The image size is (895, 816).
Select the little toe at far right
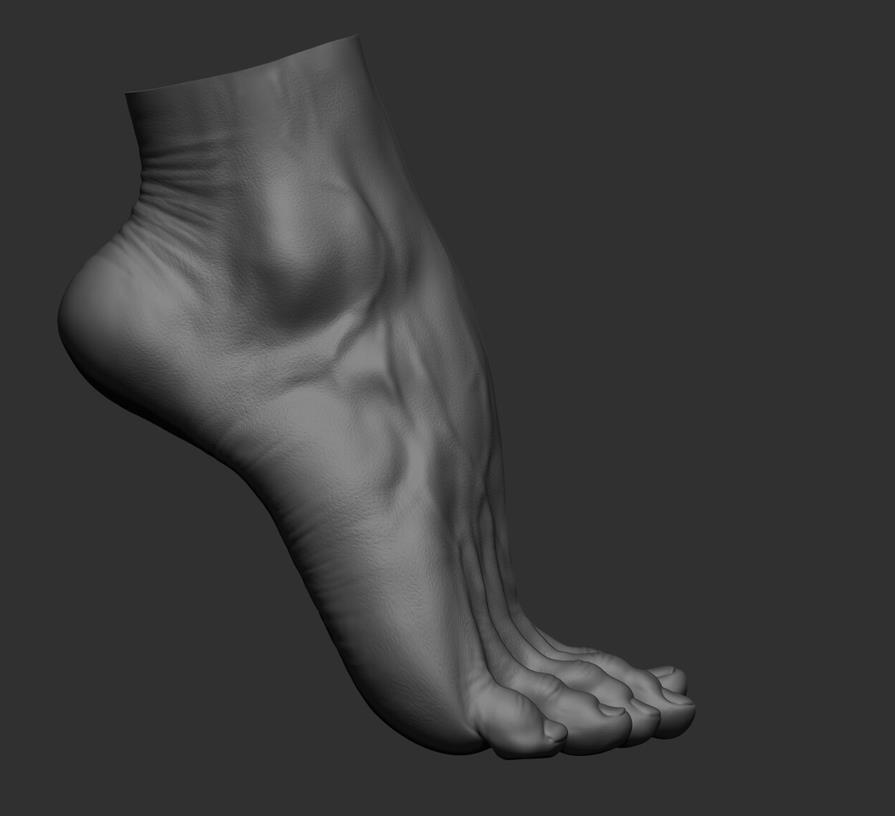670,677
